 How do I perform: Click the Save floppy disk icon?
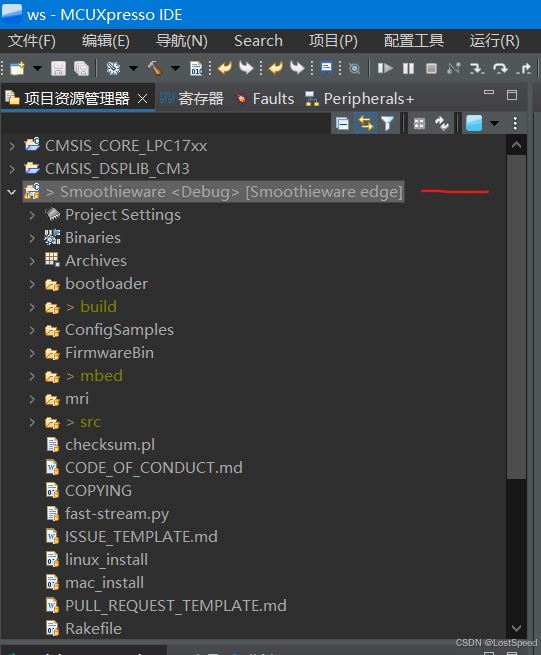(x=58, y=68)
